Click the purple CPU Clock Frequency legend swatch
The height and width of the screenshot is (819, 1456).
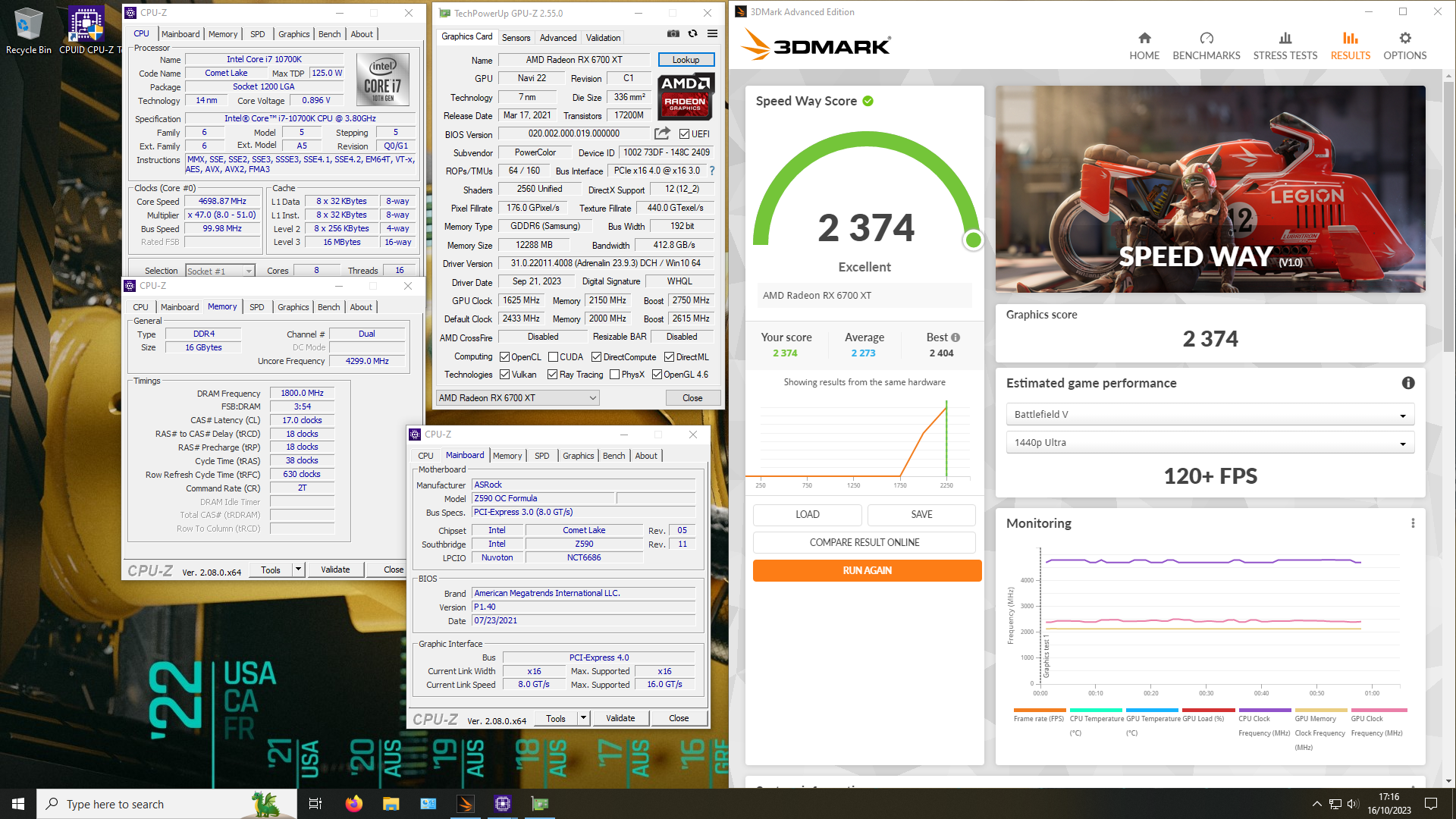tap(1265, 711)
